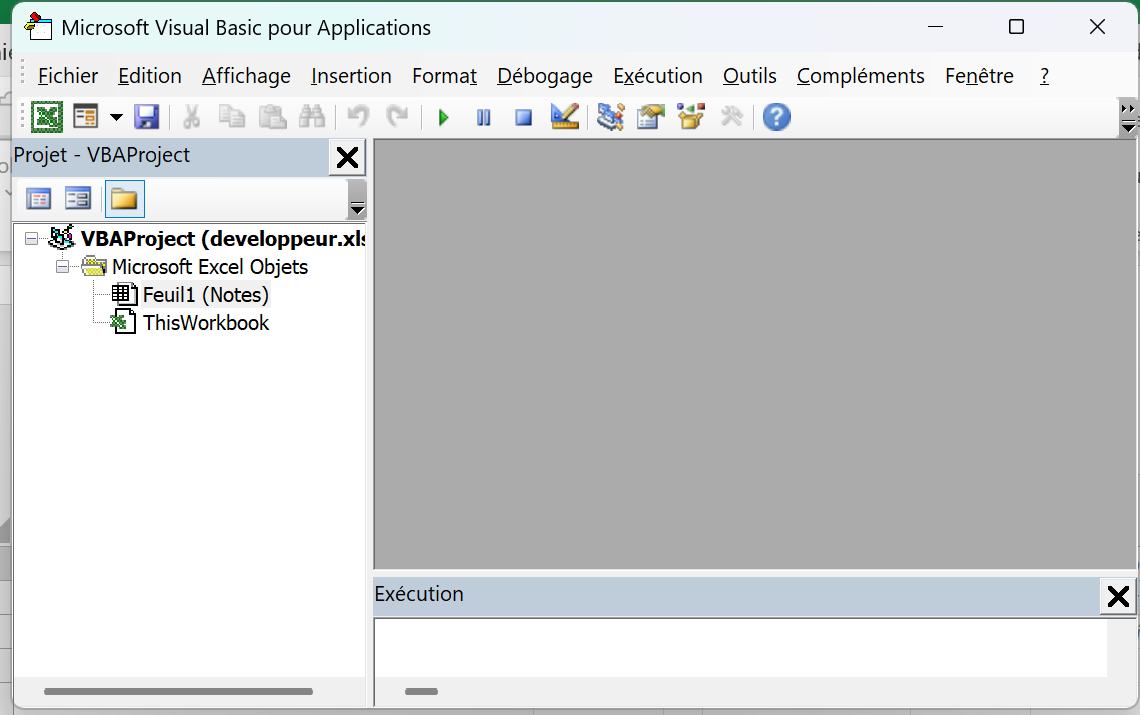Screen dimensions: 1140x715
Task: Open the Fenêtre menu
Action: tap(979, 76)
